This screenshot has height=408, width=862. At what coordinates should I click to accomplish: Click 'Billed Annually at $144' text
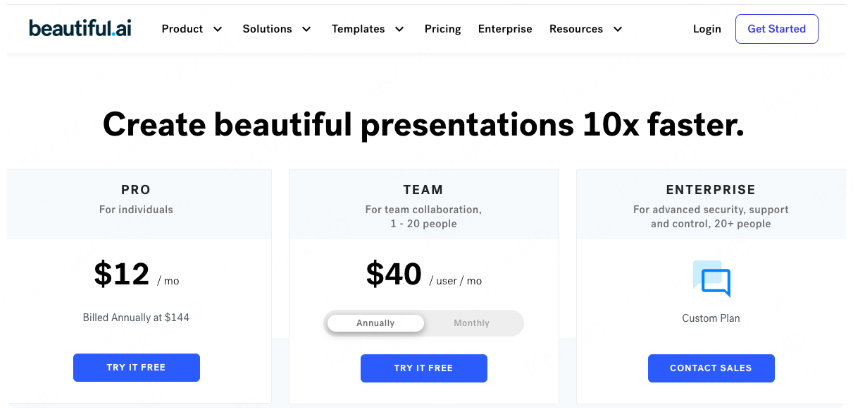point(136,317)
